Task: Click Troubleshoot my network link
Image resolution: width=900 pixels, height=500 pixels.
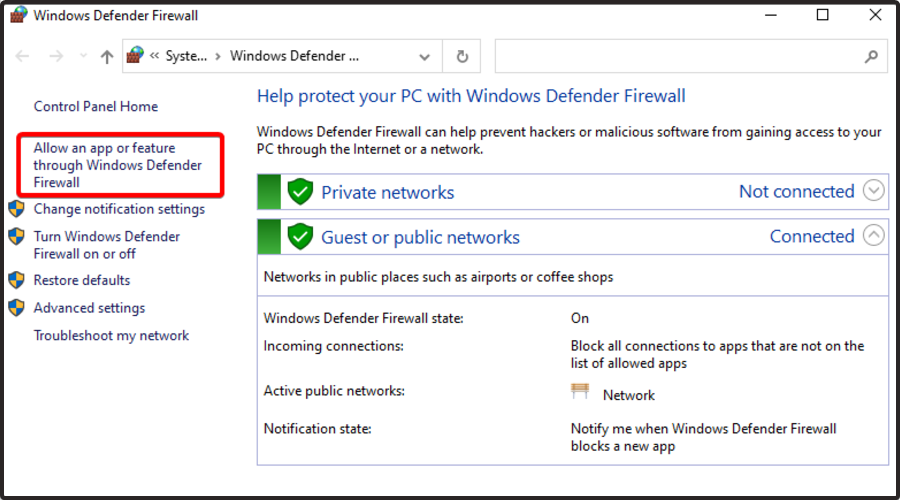Action: point(111,336)
